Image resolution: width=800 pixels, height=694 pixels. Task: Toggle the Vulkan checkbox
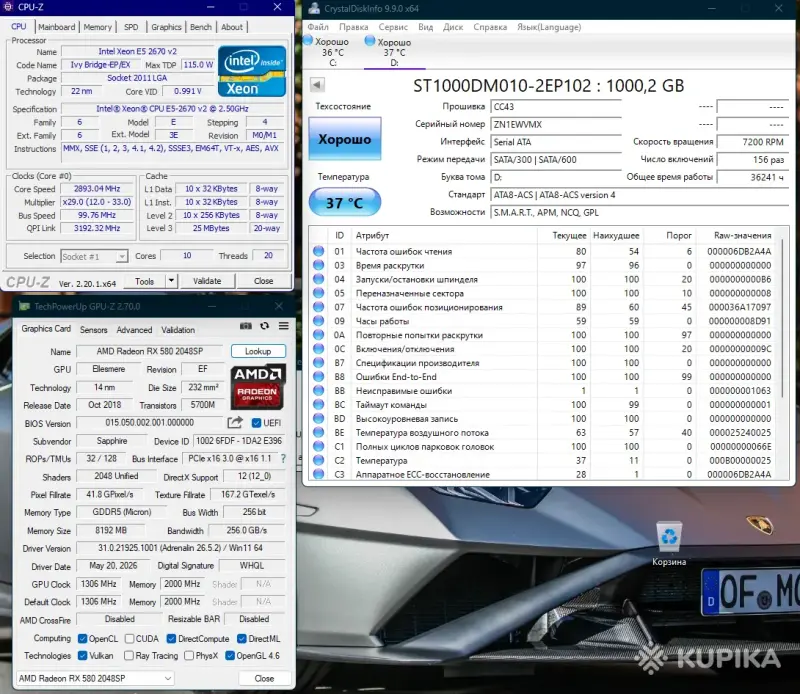pyautogui.click(x=82, y=655)
